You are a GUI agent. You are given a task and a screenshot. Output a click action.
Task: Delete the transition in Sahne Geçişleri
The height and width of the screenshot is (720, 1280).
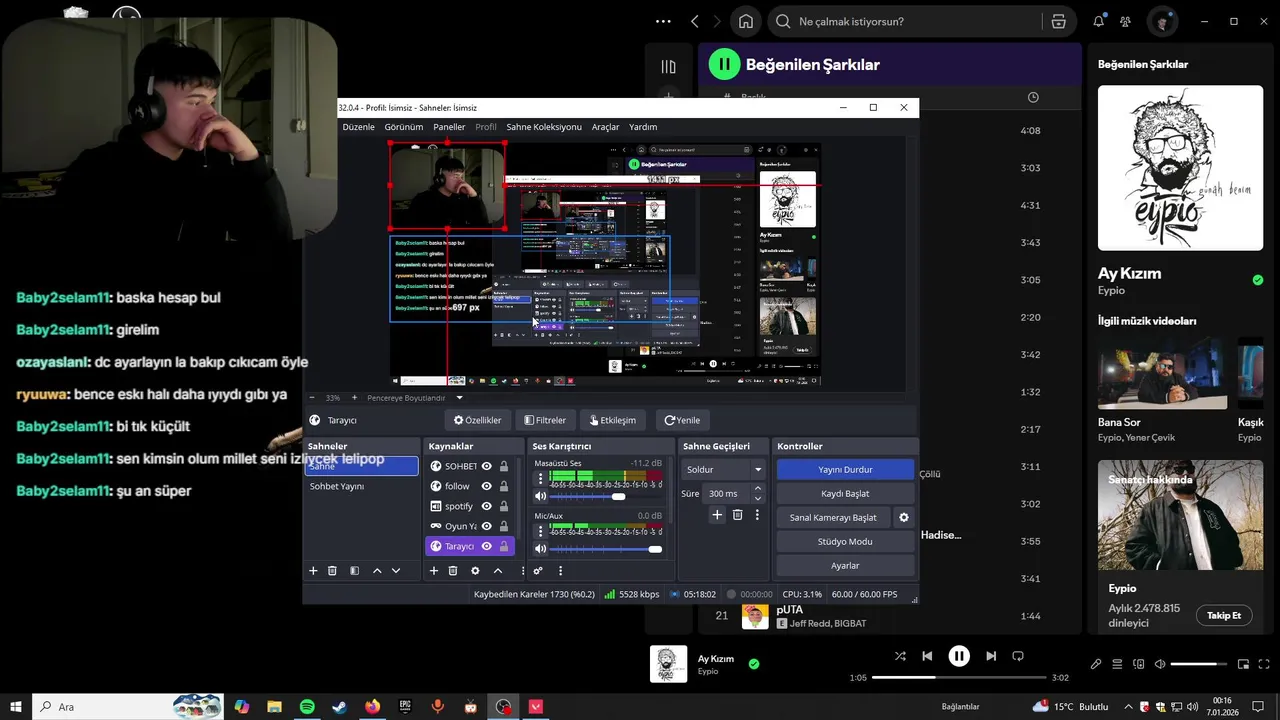point(738,515)
